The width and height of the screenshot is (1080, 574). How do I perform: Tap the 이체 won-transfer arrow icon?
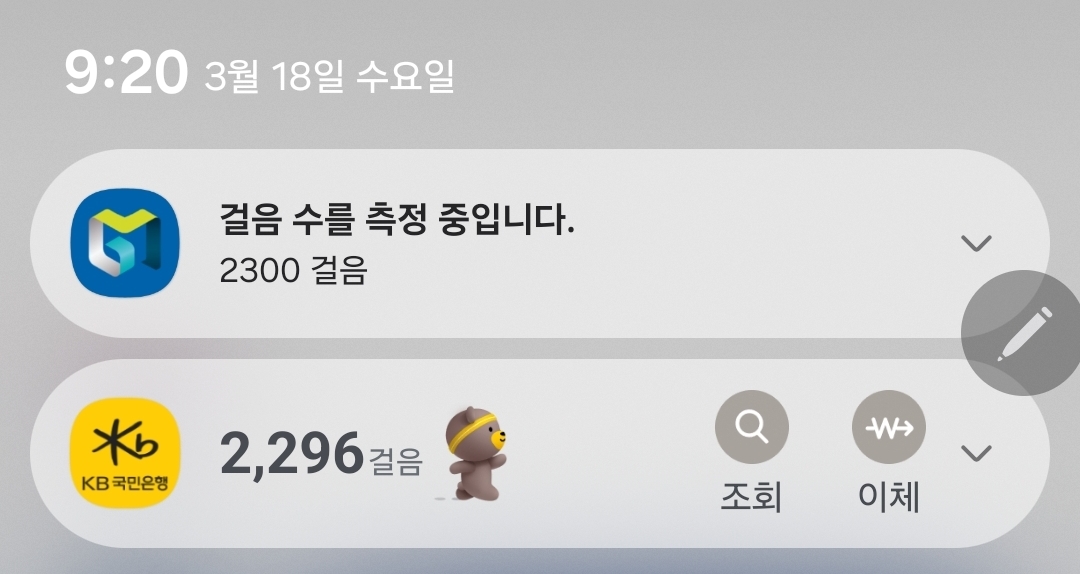click(889, 427)
